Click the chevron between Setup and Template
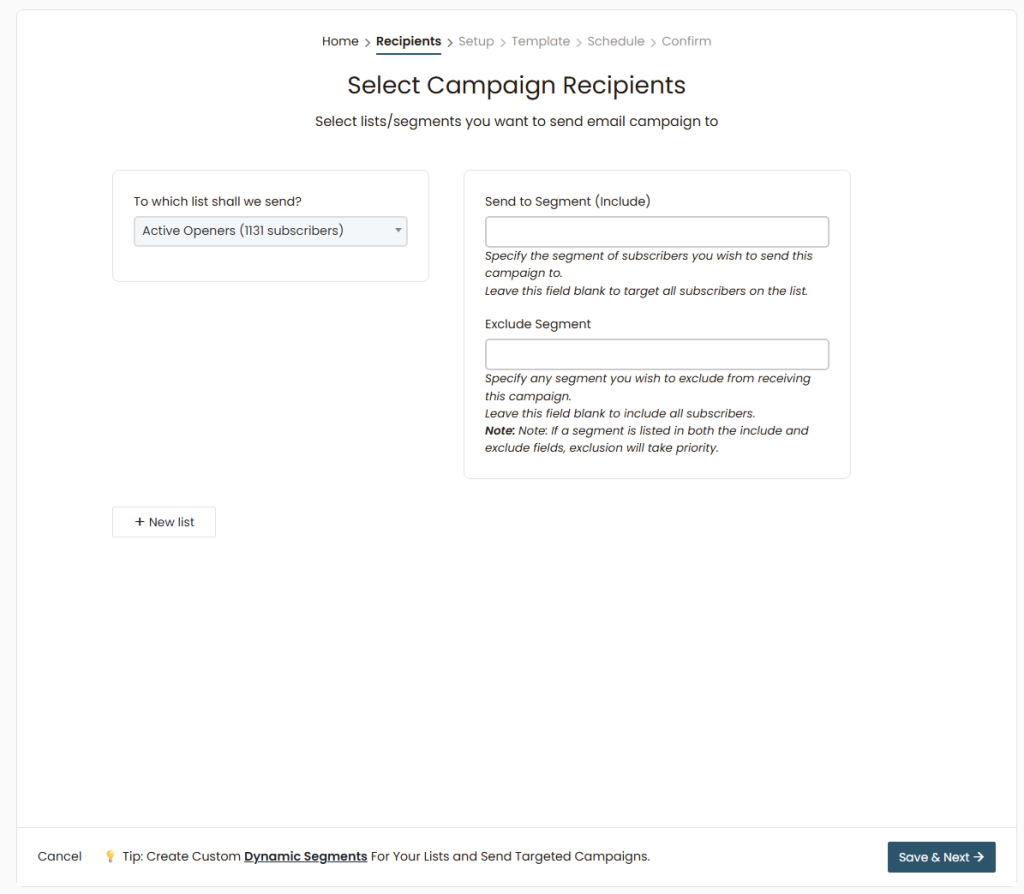 (503, 42)
